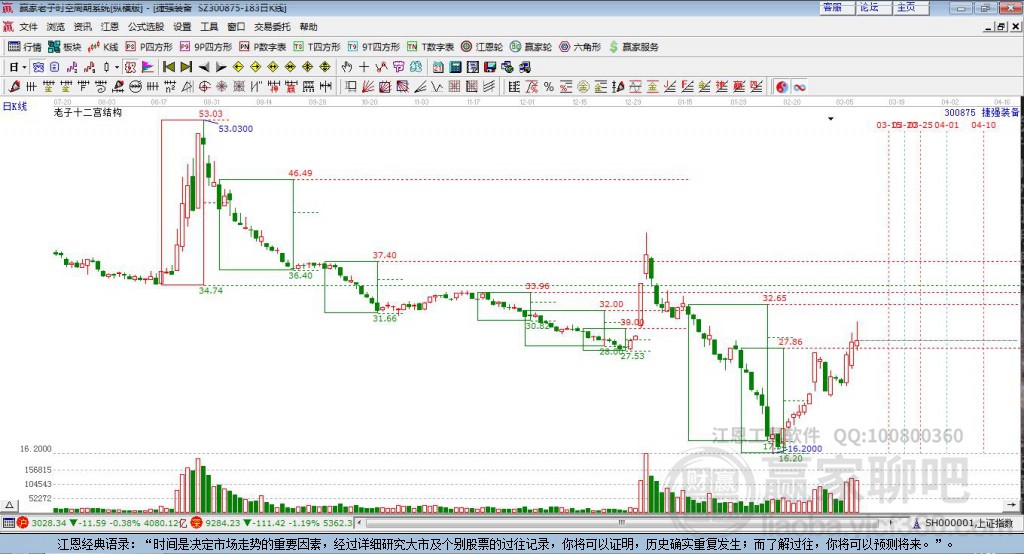Open the chart options triangle dropdown
This screenshot has height=554, width=1024.
[831, 119]
